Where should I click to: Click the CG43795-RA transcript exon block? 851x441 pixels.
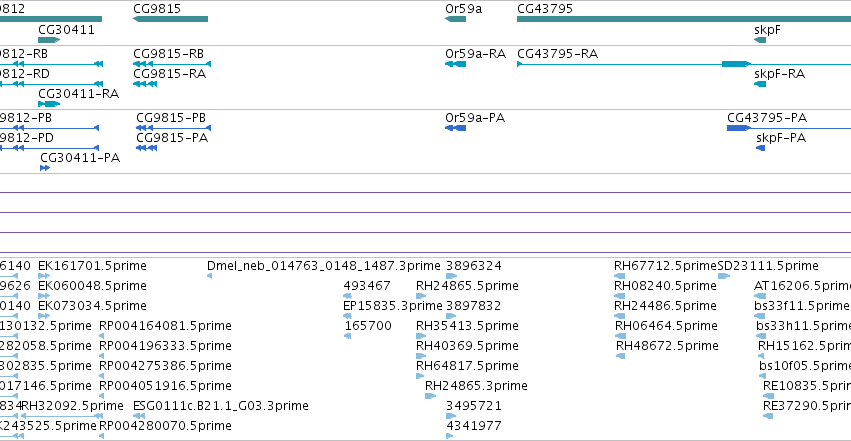pyautogui.click(x=736, y=64)
